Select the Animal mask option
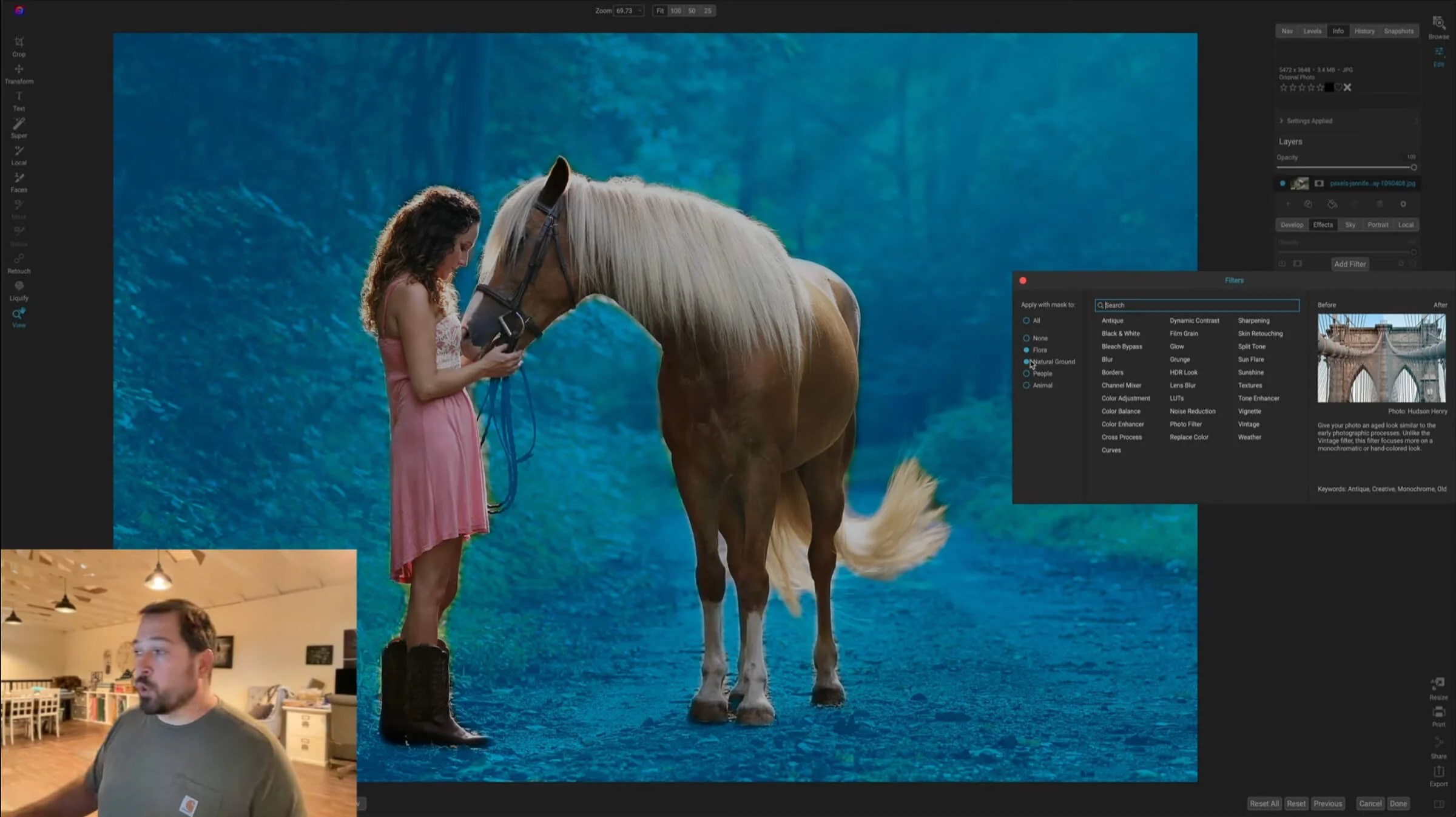1456x817 pixels. pyautogui.click(x=1027, y=385)
